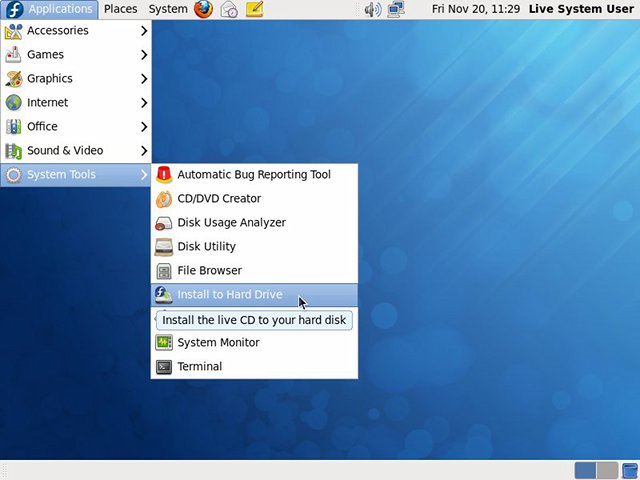Click the Internet globe icon
Viewport: 640px width, 480px height.
click(13, 102)
